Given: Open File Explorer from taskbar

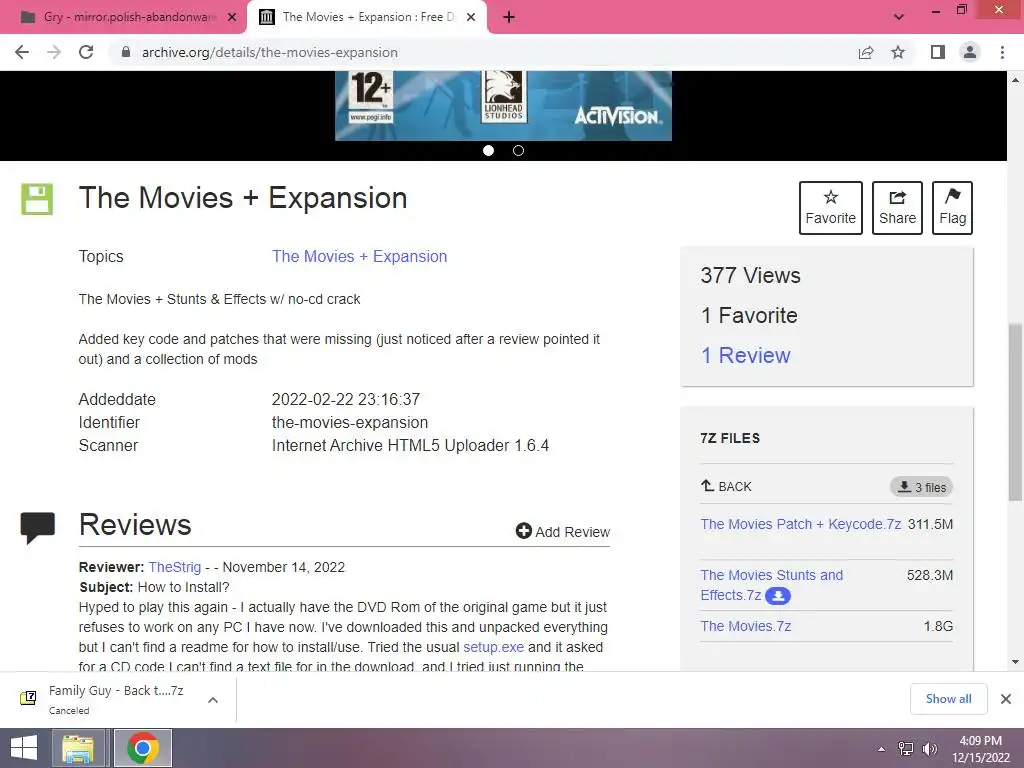Looking at the screenshot, I should (x=78, y=748).
